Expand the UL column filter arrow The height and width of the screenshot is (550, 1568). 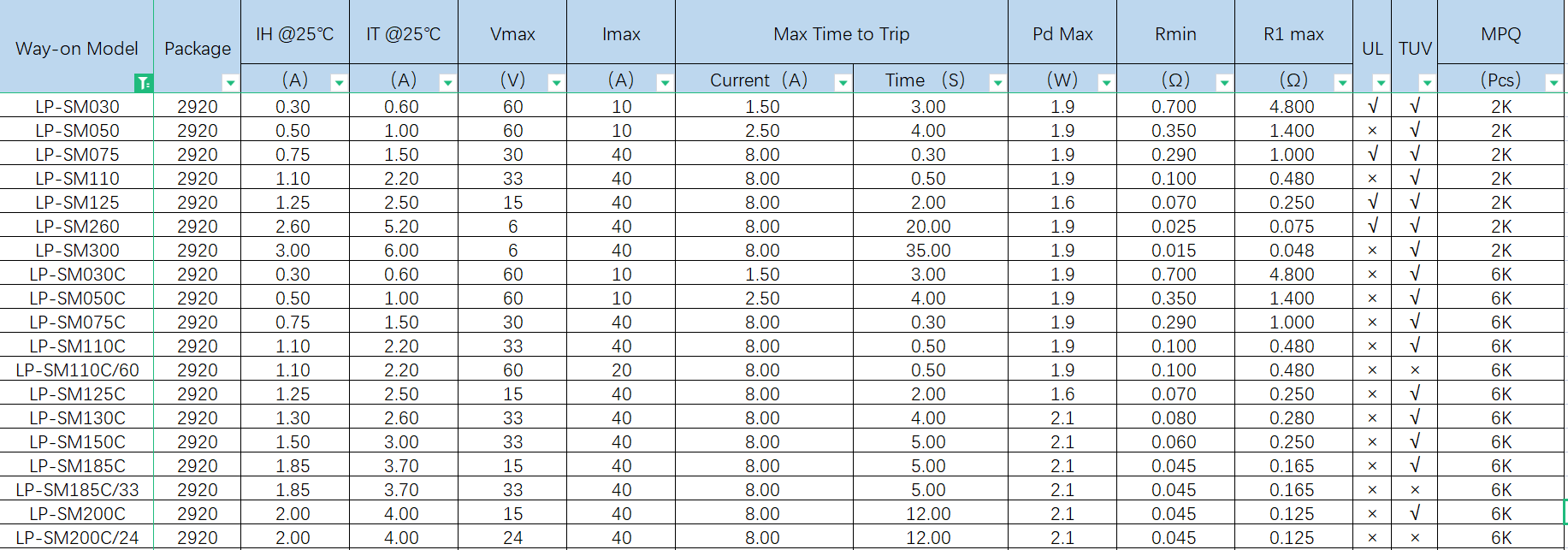pos(1381,83)
